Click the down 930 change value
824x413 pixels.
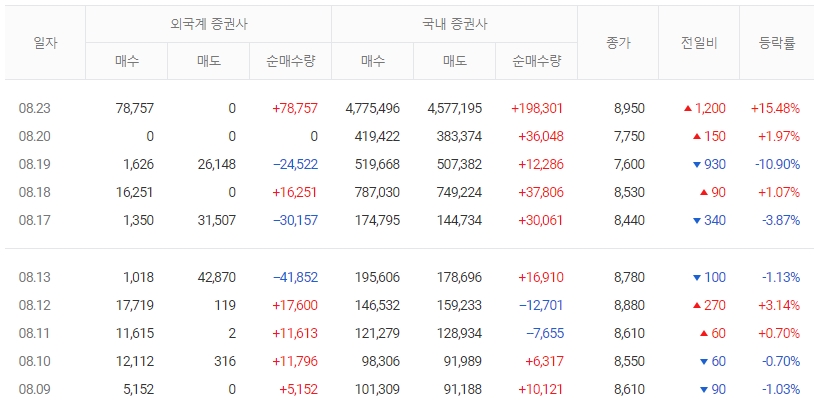709,164
